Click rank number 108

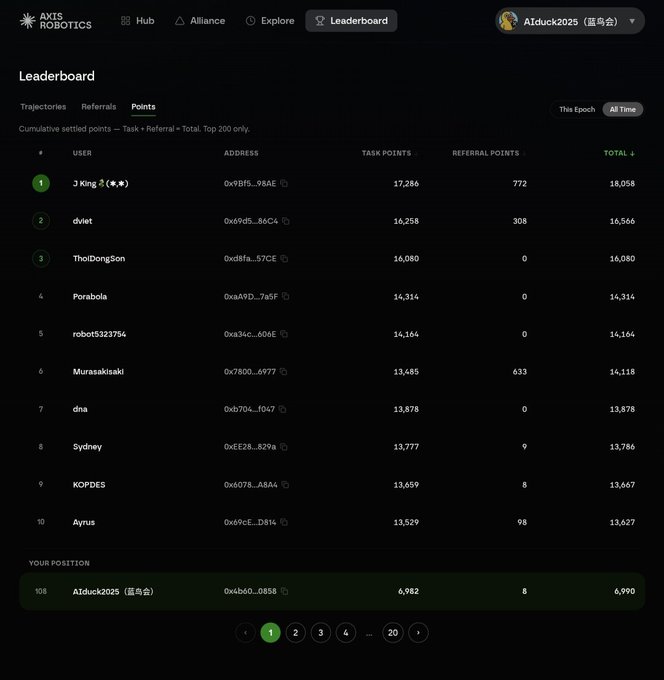coord(41,591)
